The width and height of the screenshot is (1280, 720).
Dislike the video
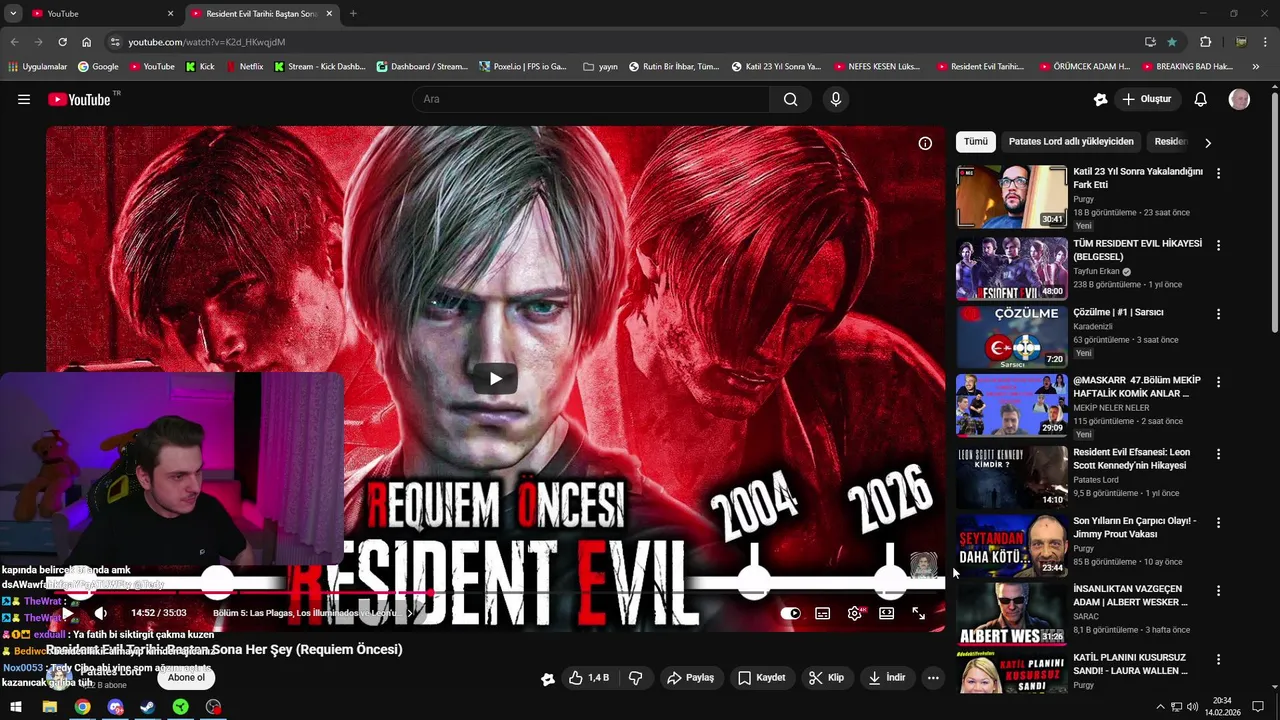coord(635,678)
